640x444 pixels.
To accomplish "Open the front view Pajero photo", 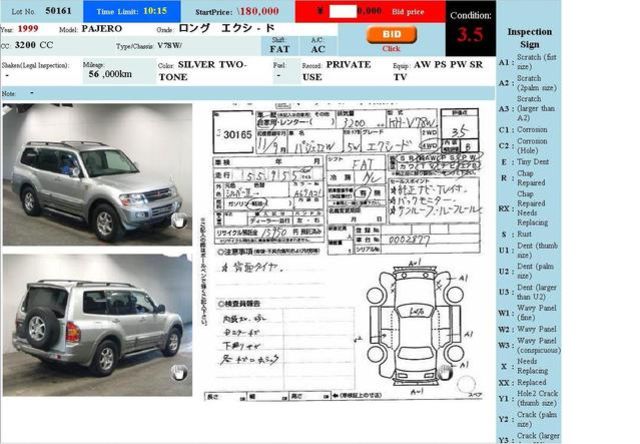I will [97, 174].
